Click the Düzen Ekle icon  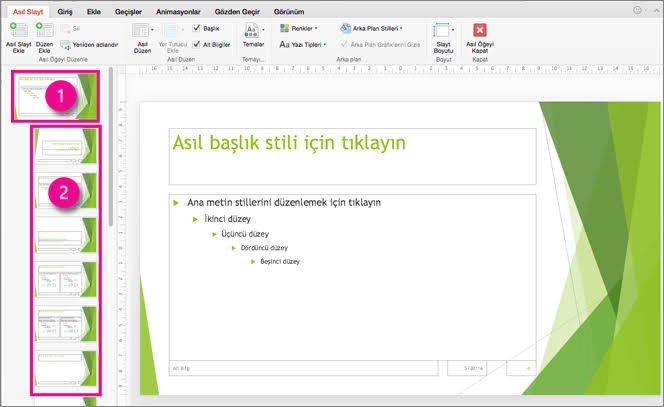click(45, 32)
